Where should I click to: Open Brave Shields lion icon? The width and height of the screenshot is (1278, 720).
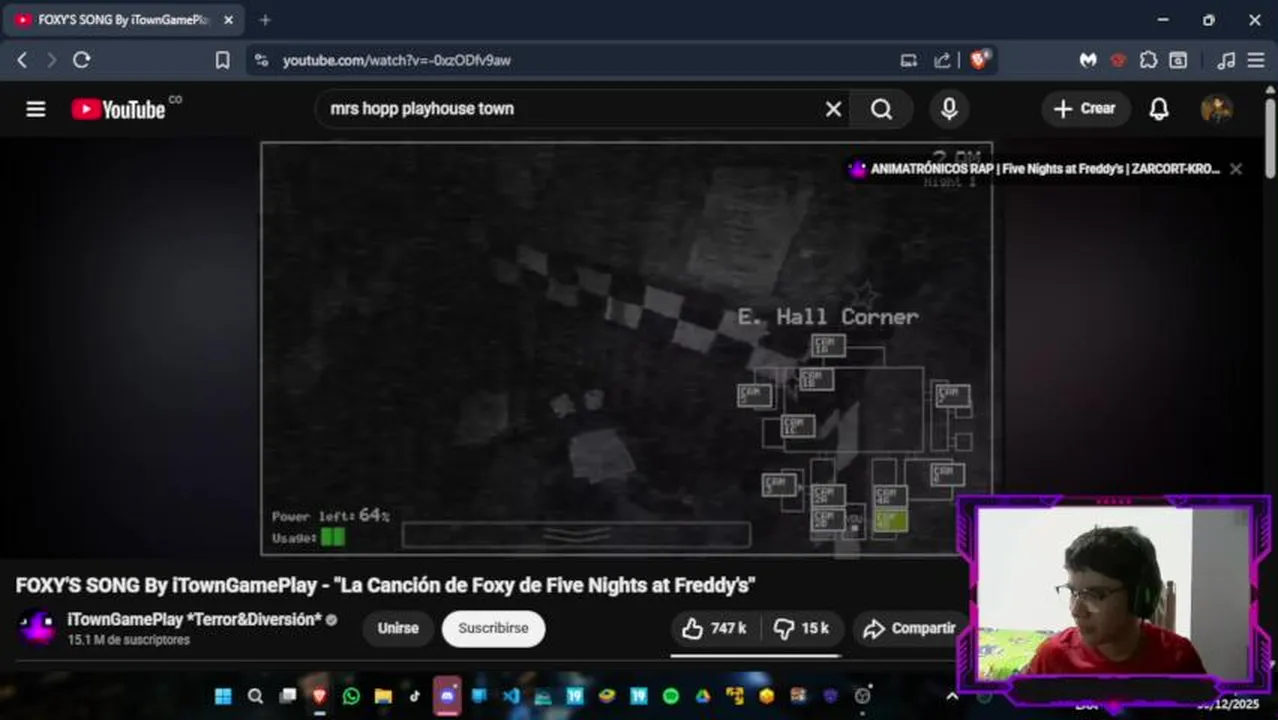point(980,60)
